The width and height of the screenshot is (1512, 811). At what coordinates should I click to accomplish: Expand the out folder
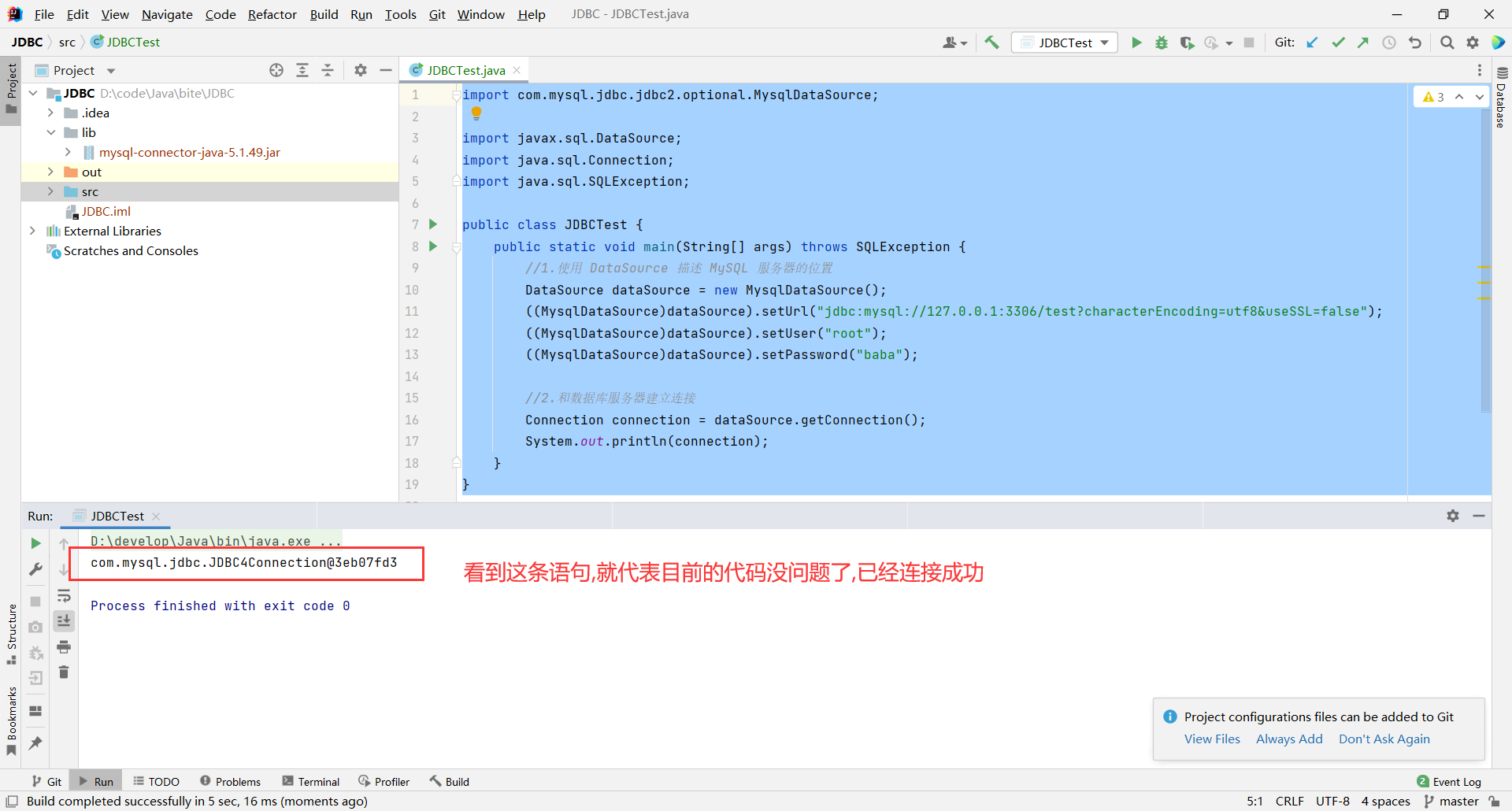(x=51, y=172)
